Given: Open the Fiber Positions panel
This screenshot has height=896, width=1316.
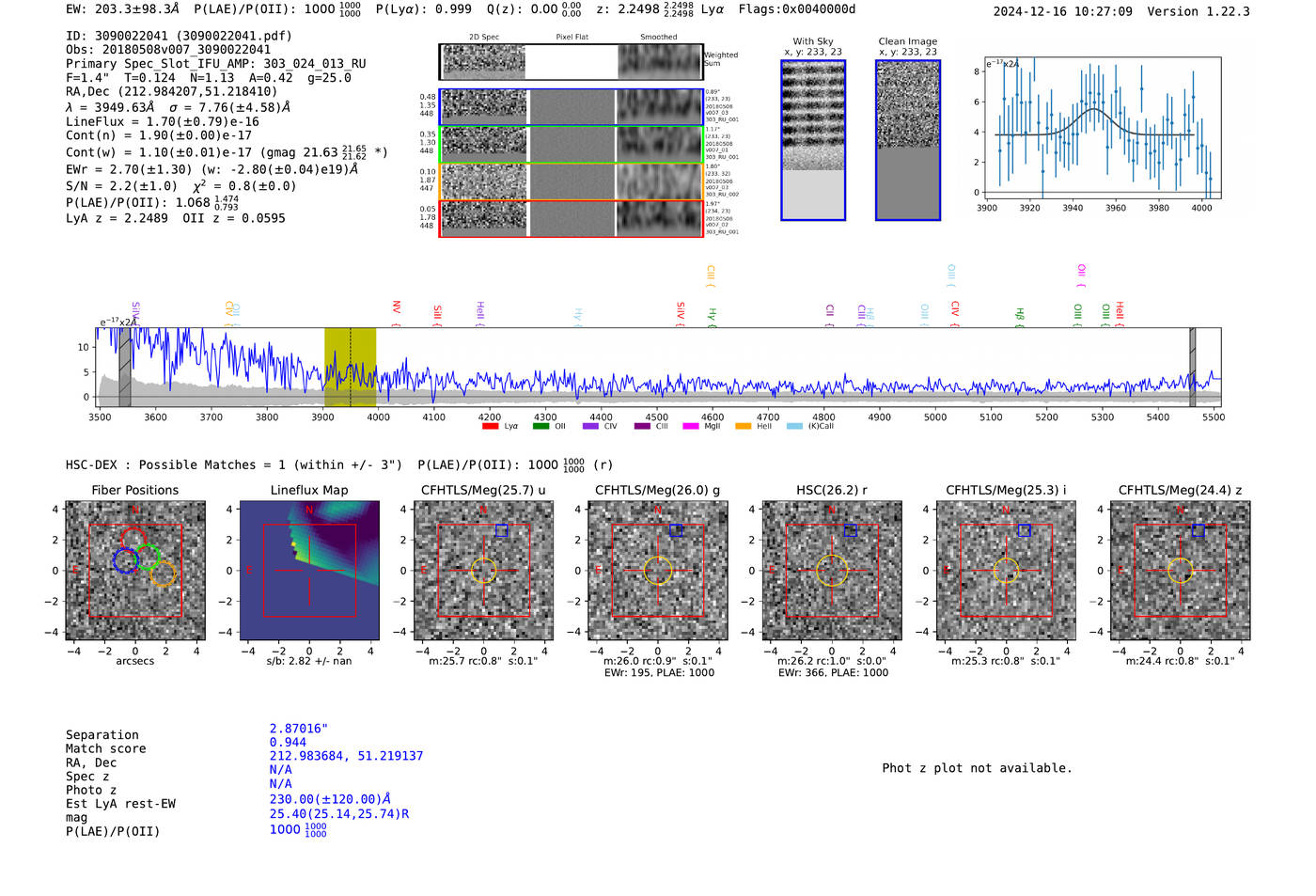Looking at the screenshot, I should [135, 571].
